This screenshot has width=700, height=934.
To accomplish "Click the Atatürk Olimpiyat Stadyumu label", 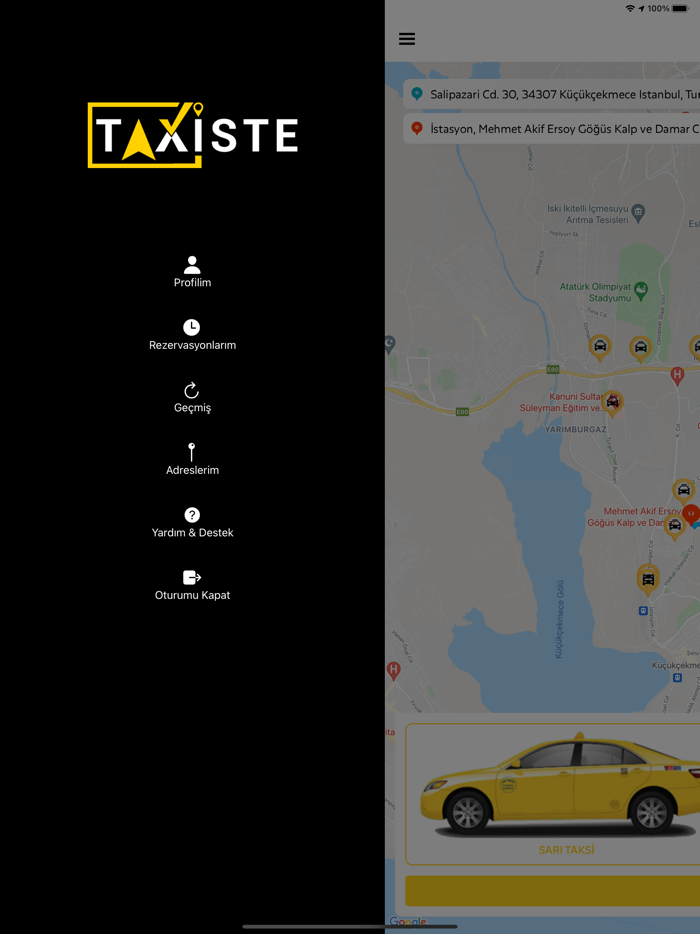I will 595,292.
